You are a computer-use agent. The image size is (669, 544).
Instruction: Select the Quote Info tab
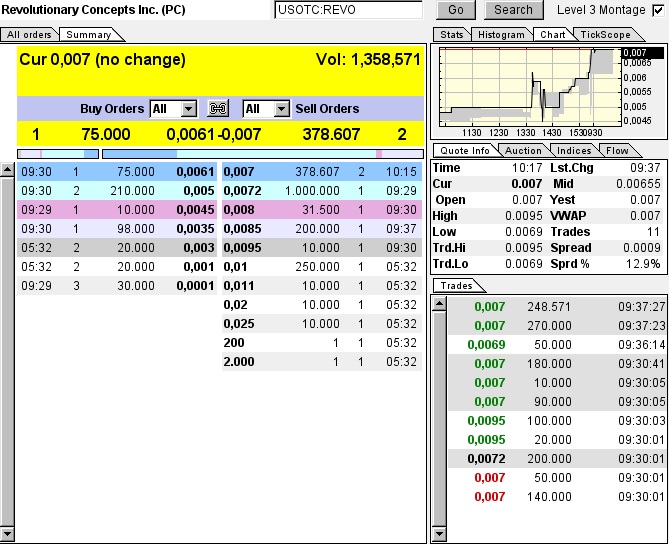[465, 151]
